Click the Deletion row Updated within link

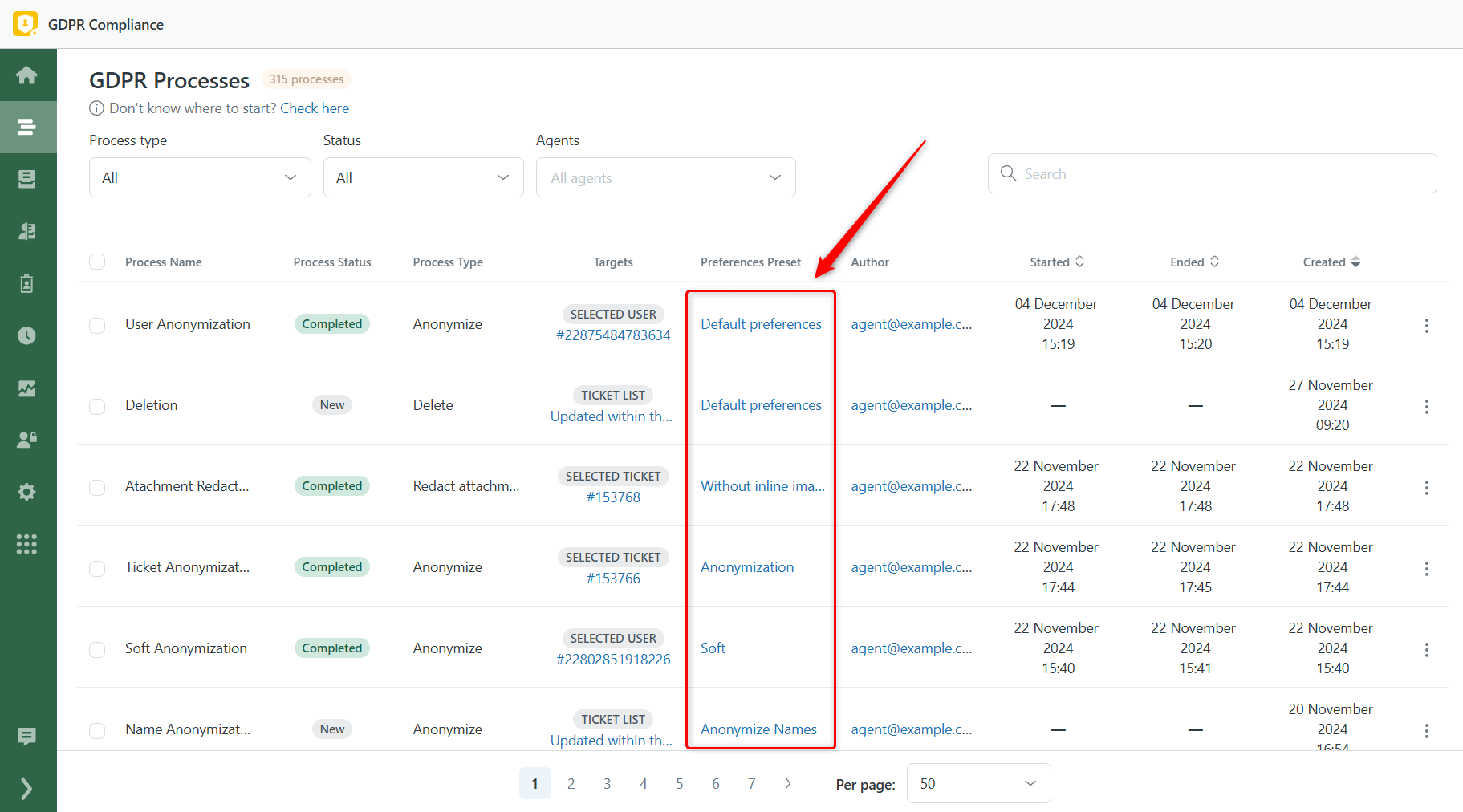pos(612,416)
